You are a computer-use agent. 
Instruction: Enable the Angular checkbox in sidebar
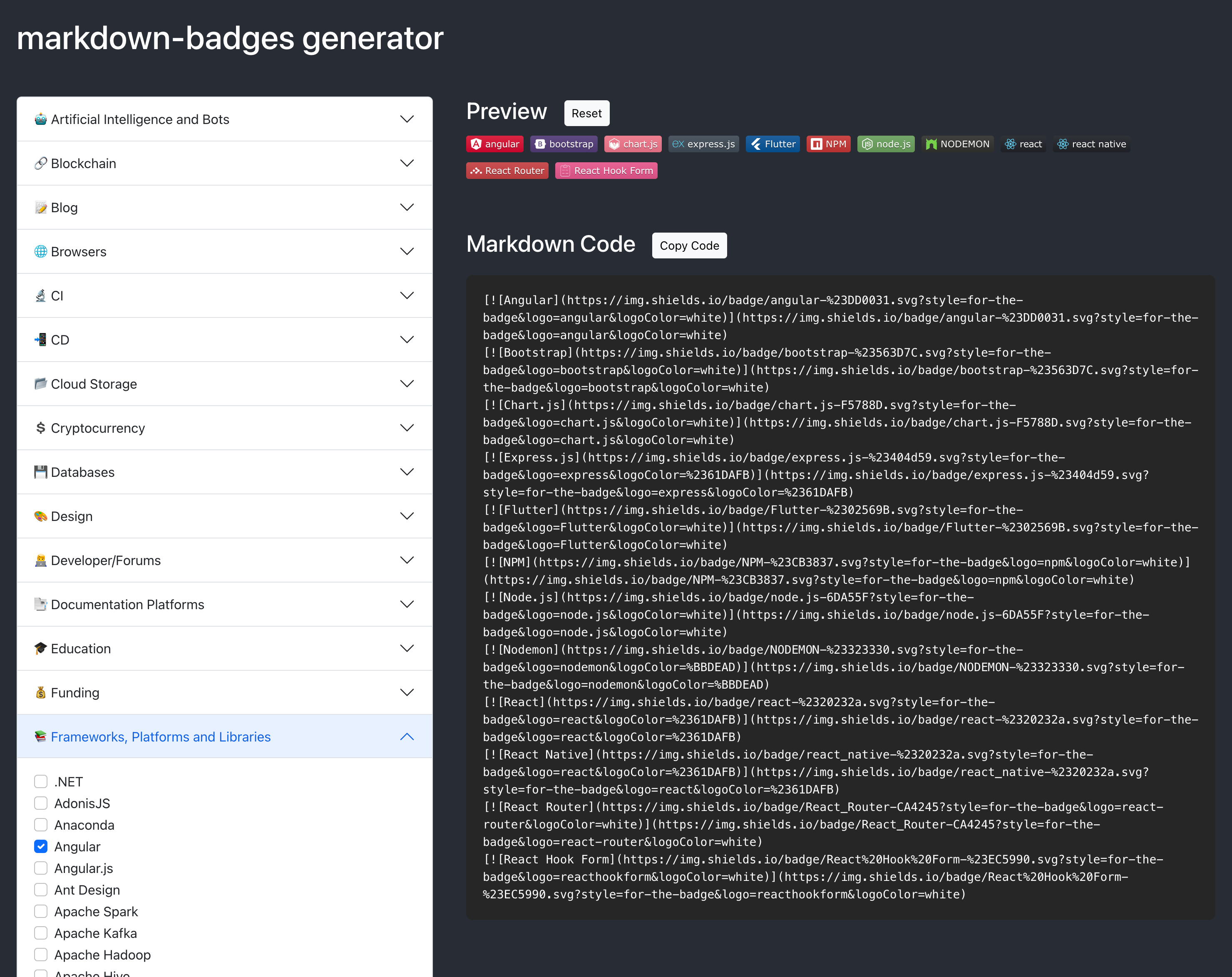[41, 846]
